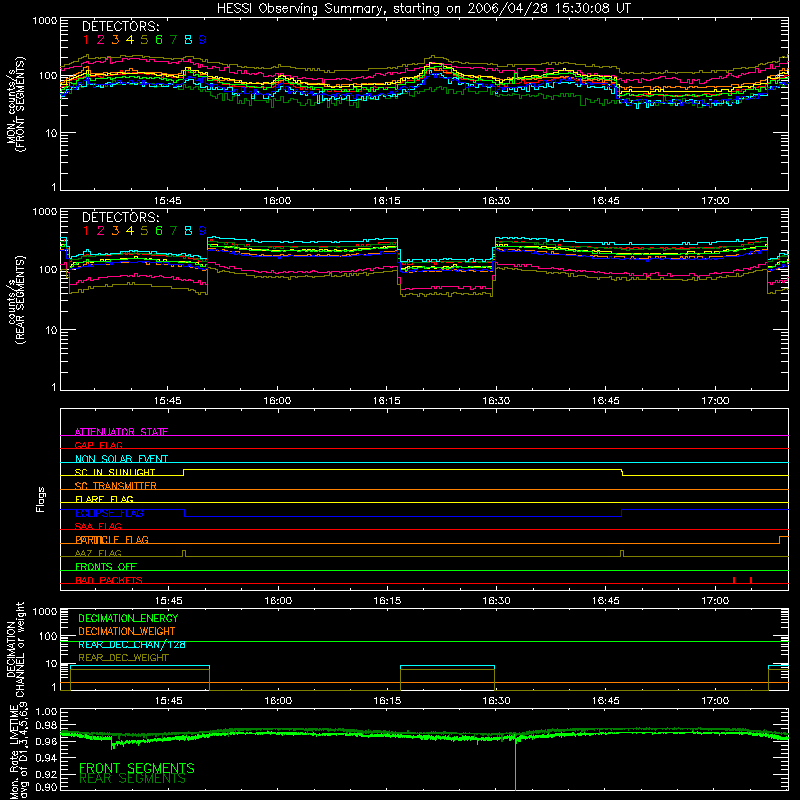Click detector '9' legend in rear segments plot

pyautogui.click(x=203, y=231)
